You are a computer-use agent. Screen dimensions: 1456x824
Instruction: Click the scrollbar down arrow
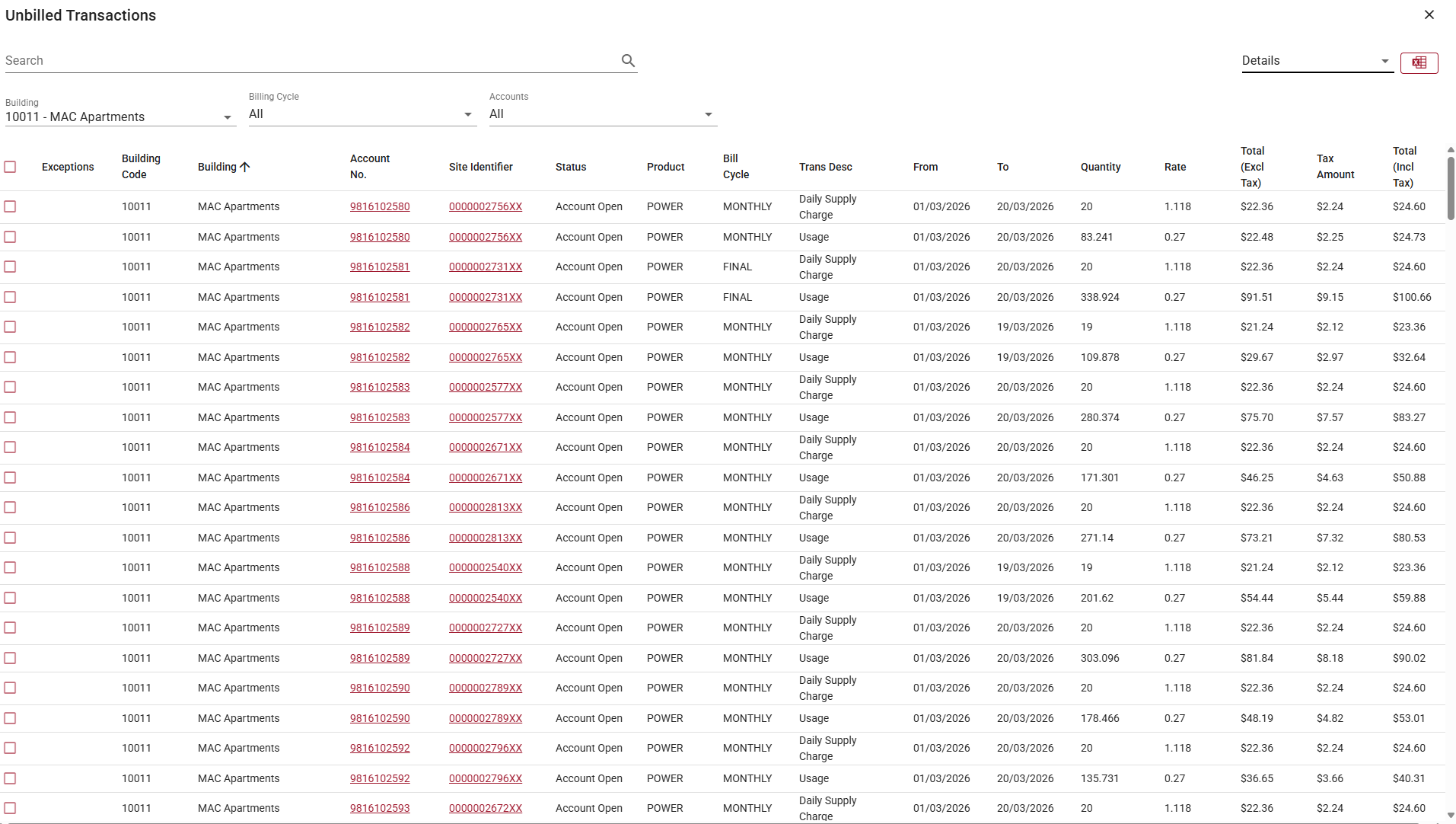click(1451, 816)
